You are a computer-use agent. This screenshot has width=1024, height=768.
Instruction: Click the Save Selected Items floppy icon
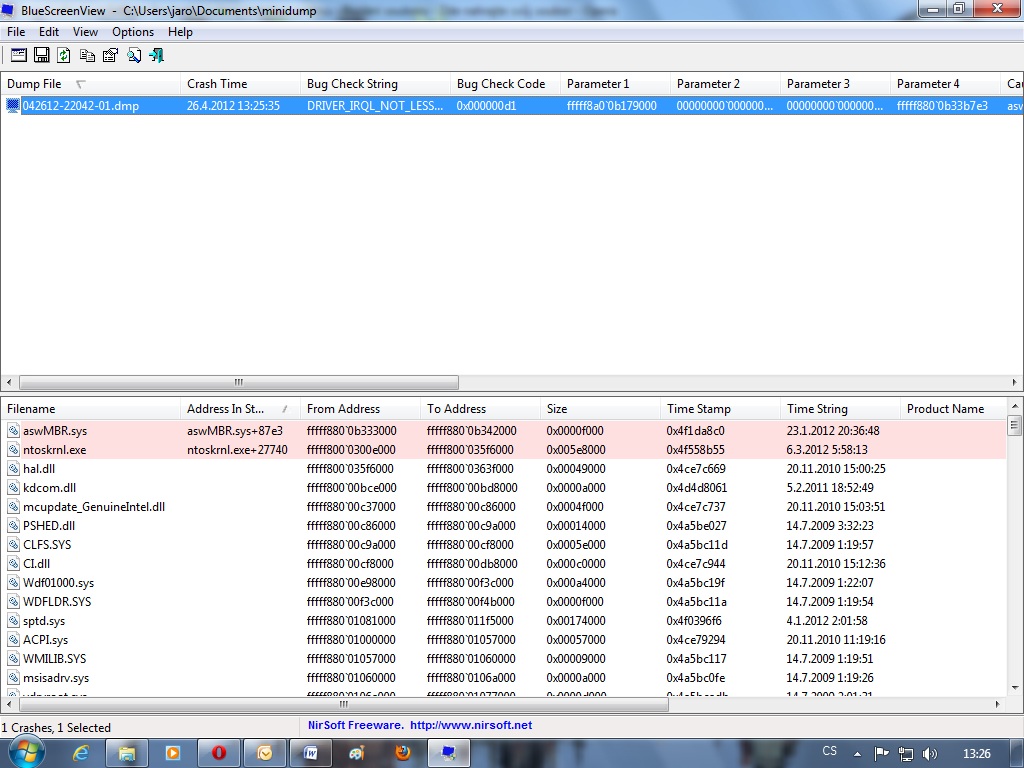point(42,56)
